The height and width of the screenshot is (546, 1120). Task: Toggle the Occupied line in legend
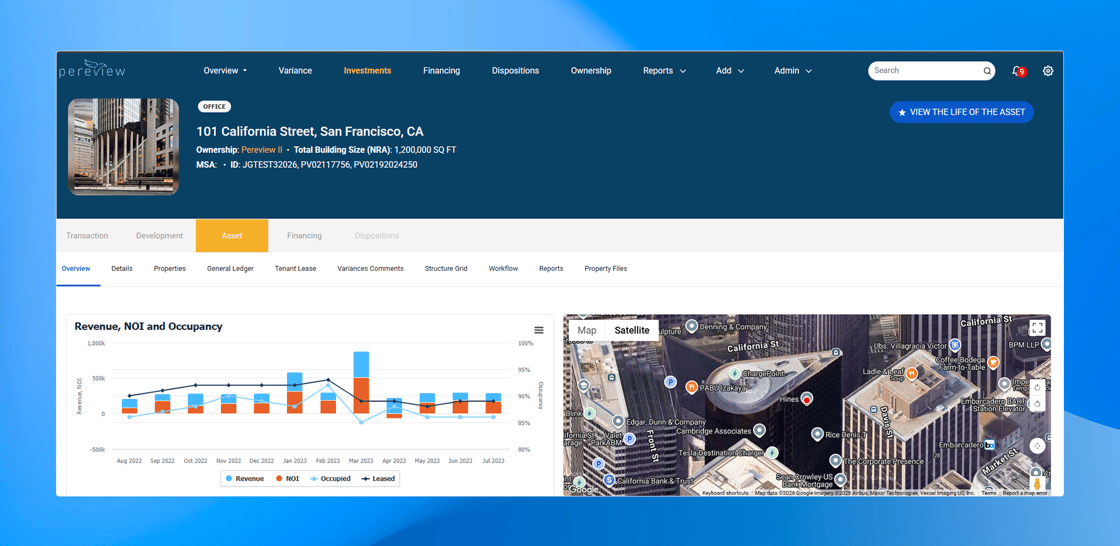(329, 479)
